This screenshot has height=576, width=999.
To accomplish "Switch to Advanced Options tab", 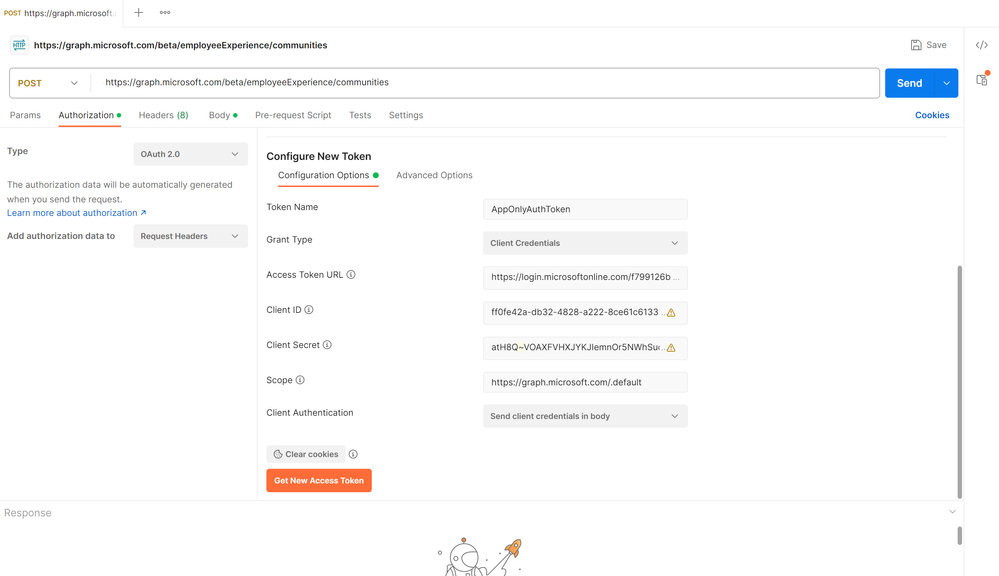I will [x=435, y=175].
